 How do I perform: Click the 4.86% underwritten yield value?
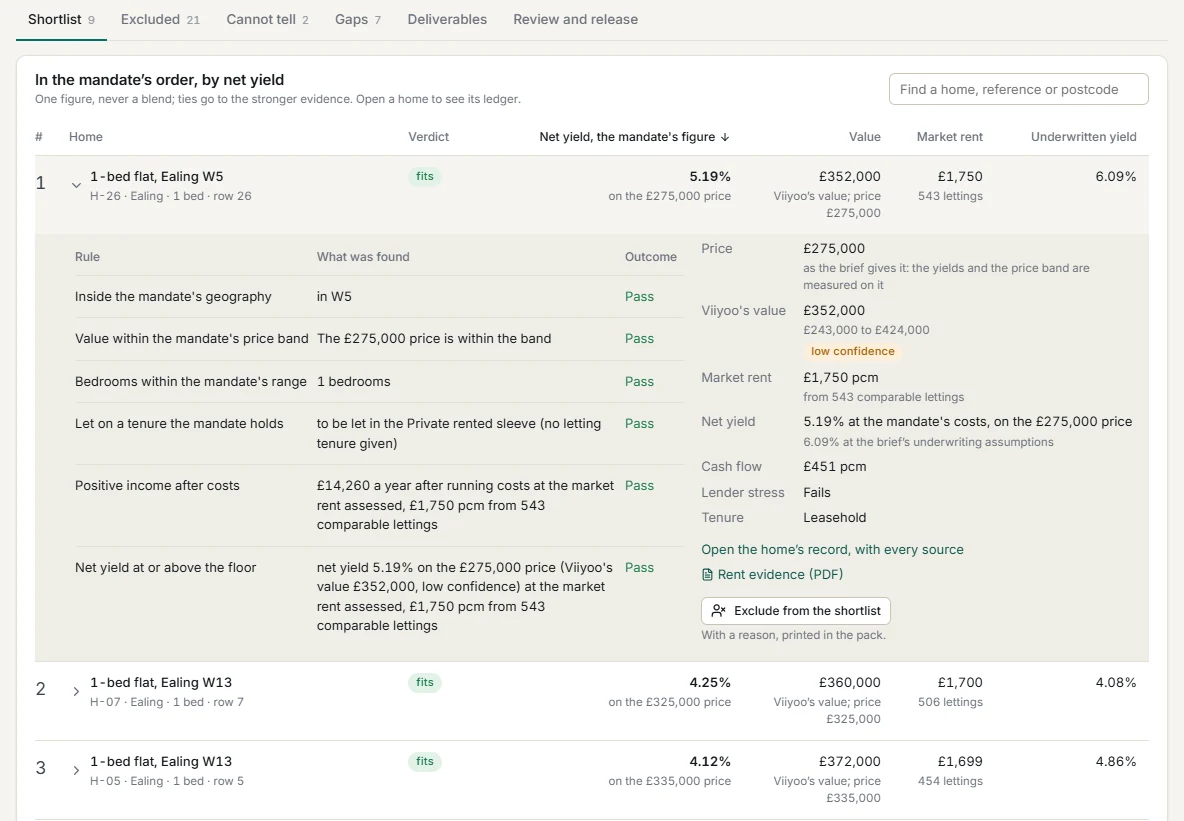pyautogui.click(x=1116, y=762)
